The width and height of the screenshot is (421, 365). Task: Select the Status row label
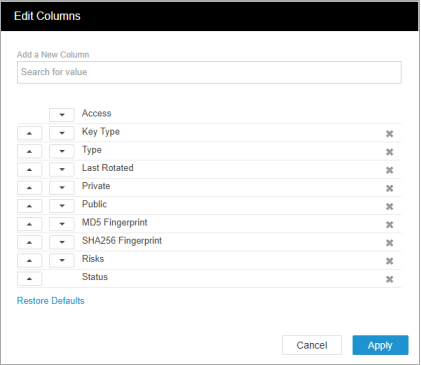pyautogui.click(x=95, y=277)
